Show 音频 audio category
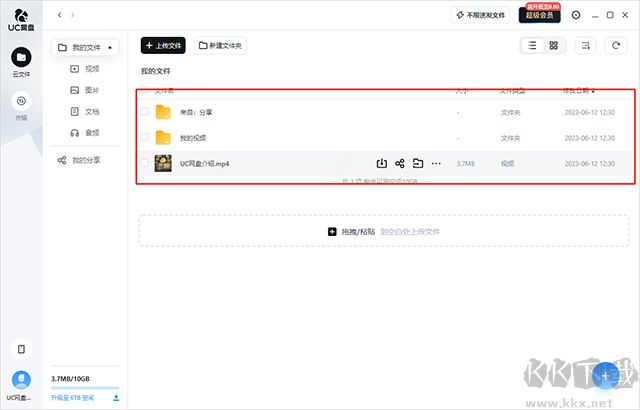Screen dimensions: 640x410 pyautogui.click(x=85, y=133)
